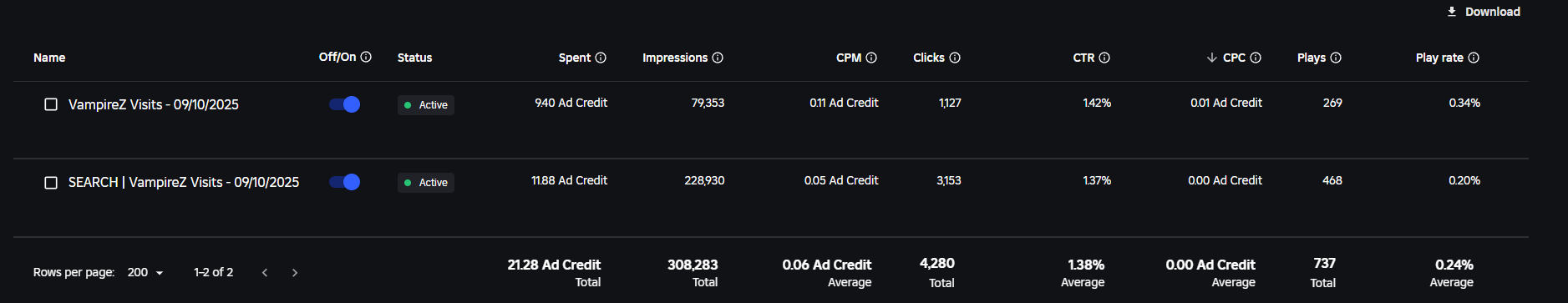1568x303 pixels.
Task: Click info icon beside Spent header
Action: pos(601,58)
